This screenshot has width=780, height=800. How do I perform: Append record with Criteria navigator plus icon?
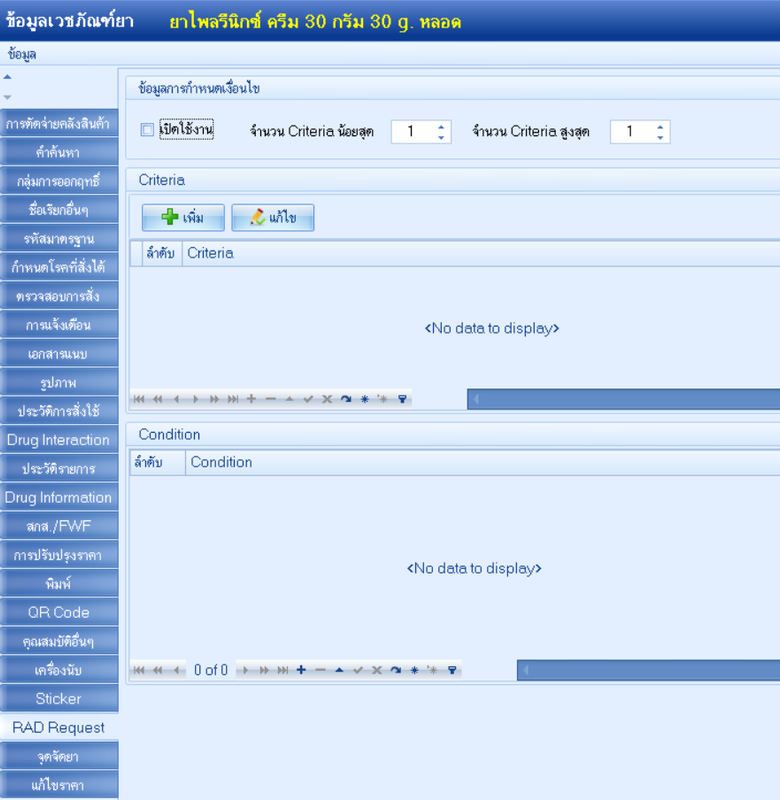[251, 399]
